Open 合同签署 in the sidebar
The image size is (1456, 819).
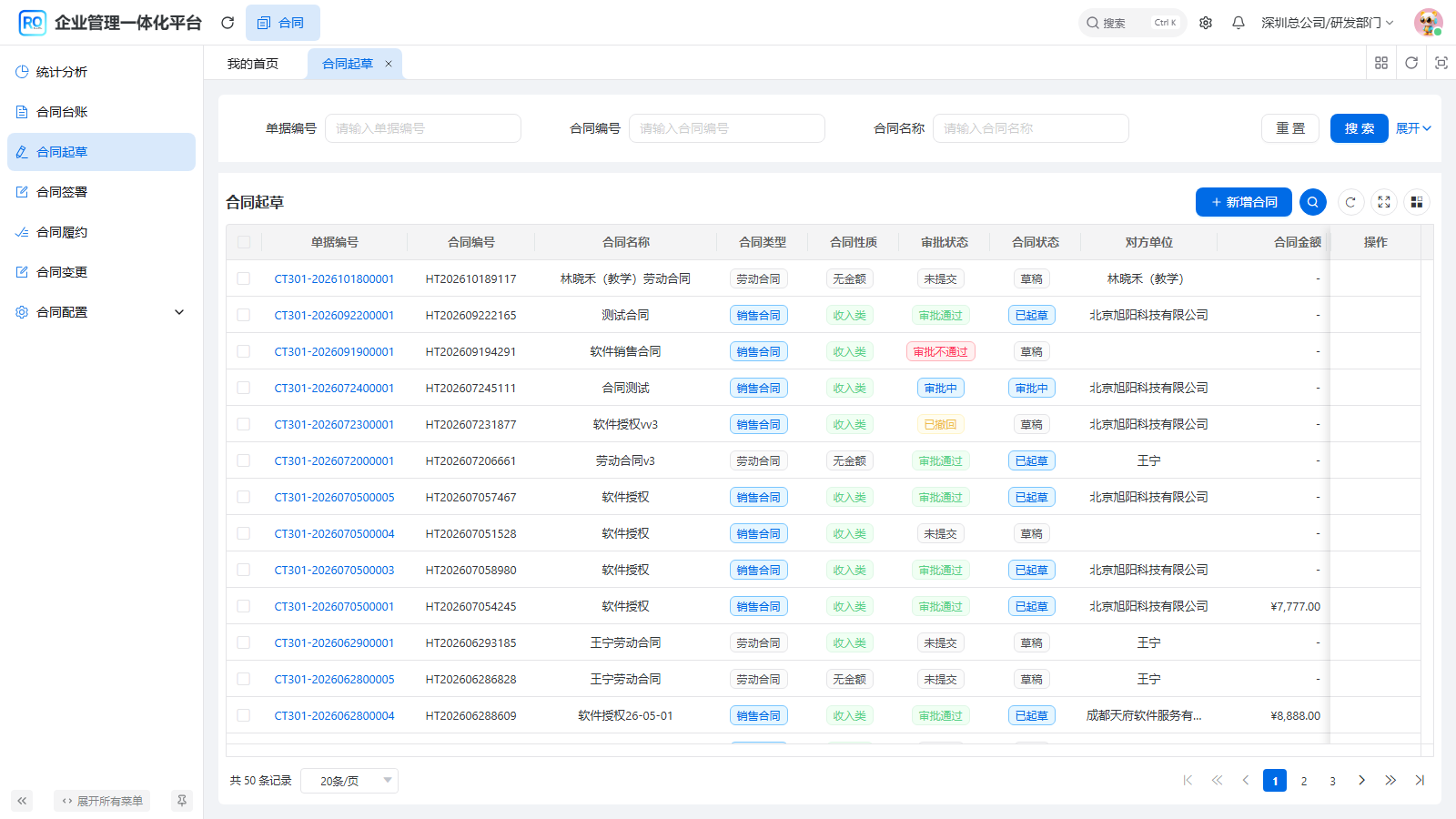[x=101, y=192]
